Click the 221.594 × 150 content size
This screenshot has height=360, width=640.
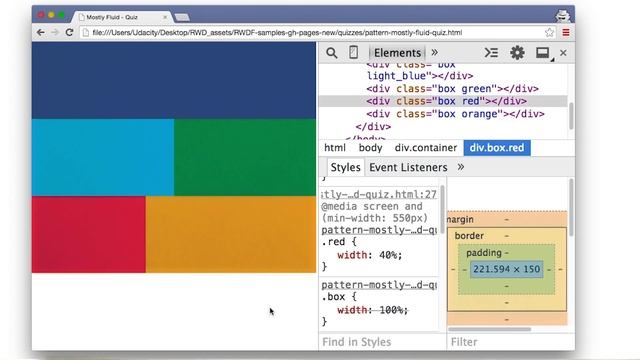coord(507,269)
